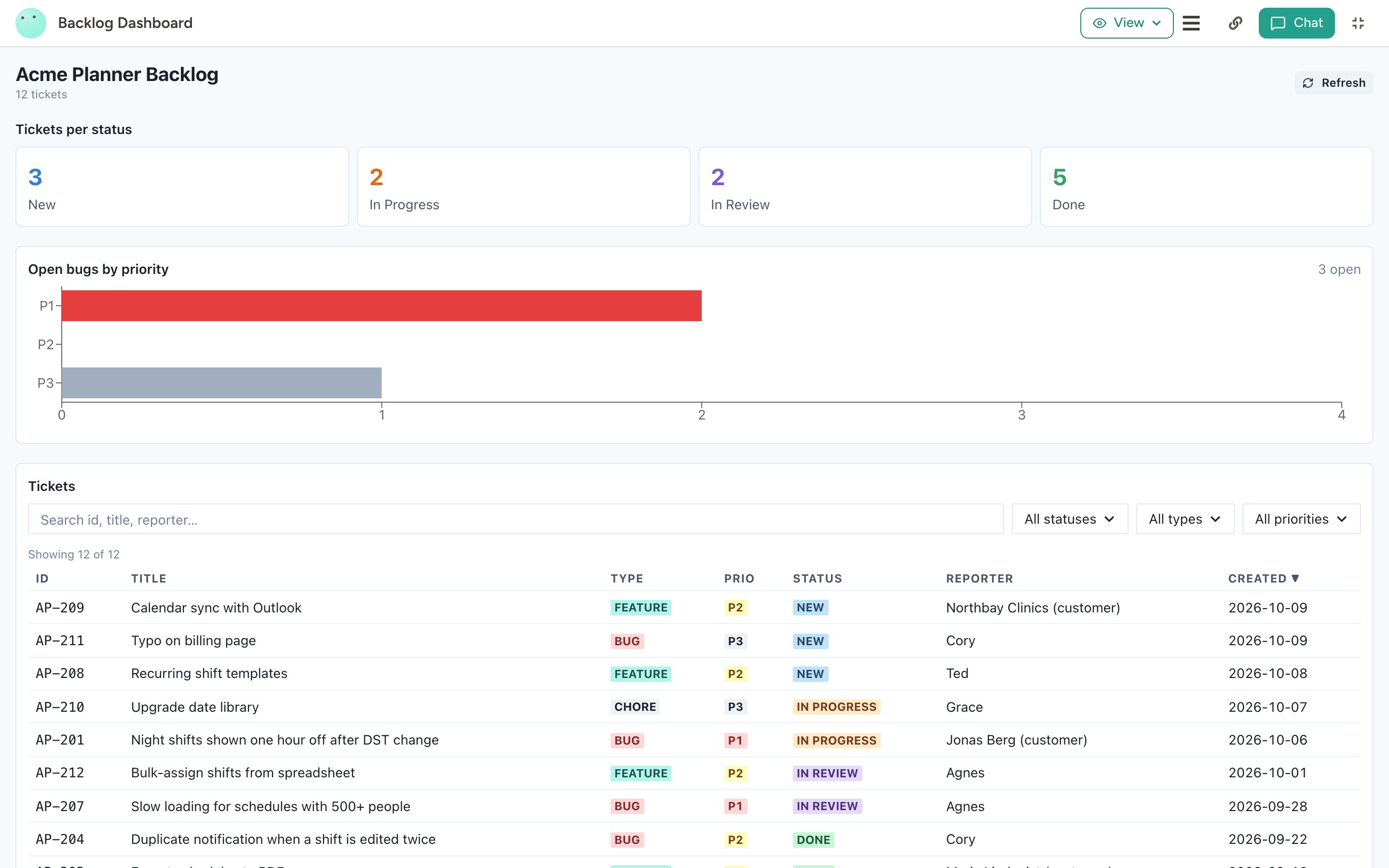Click the BUG badge on AP-211 row

pyautogui.click(x=627, y=641)
